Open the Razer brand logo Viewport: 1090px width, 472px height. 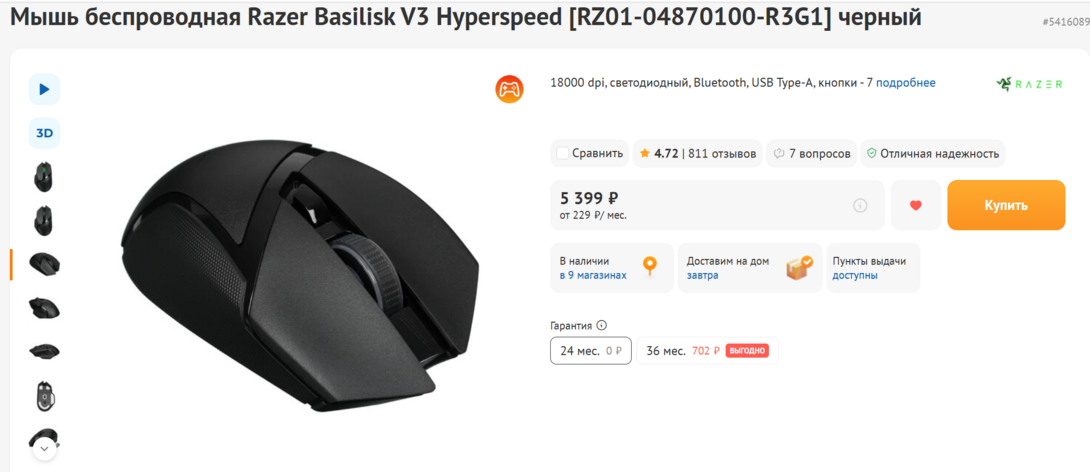point(1029,84)
